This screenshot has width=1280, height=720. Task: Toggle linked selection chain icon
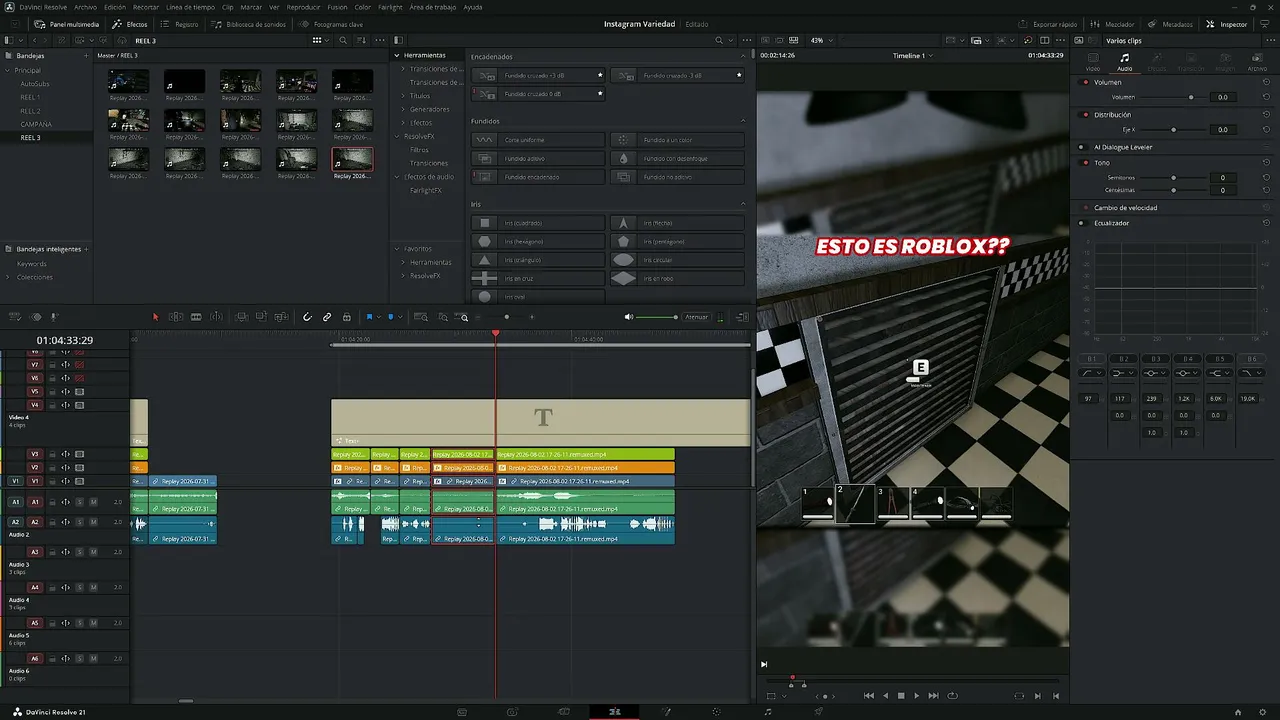tap(327, 317)
